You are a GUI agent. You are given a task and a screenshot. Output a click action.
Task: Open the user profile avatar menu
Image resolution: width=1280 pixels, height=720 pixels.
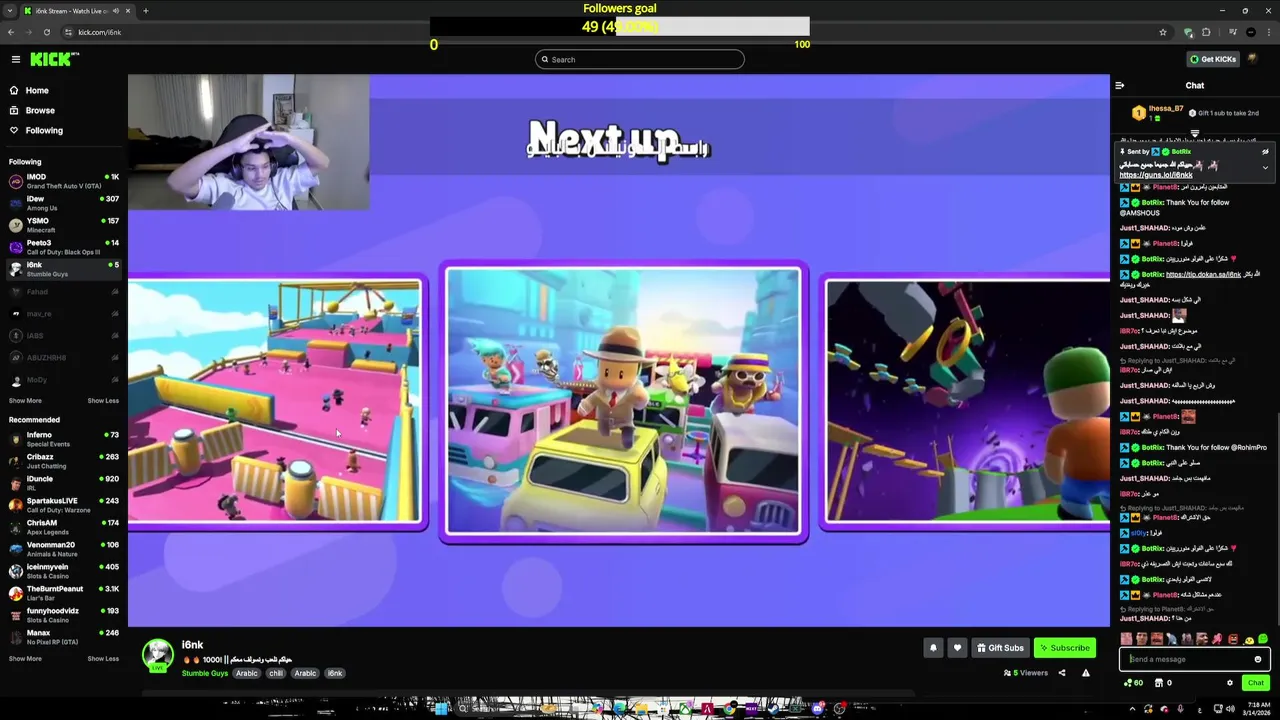(x=1253, y=59)
